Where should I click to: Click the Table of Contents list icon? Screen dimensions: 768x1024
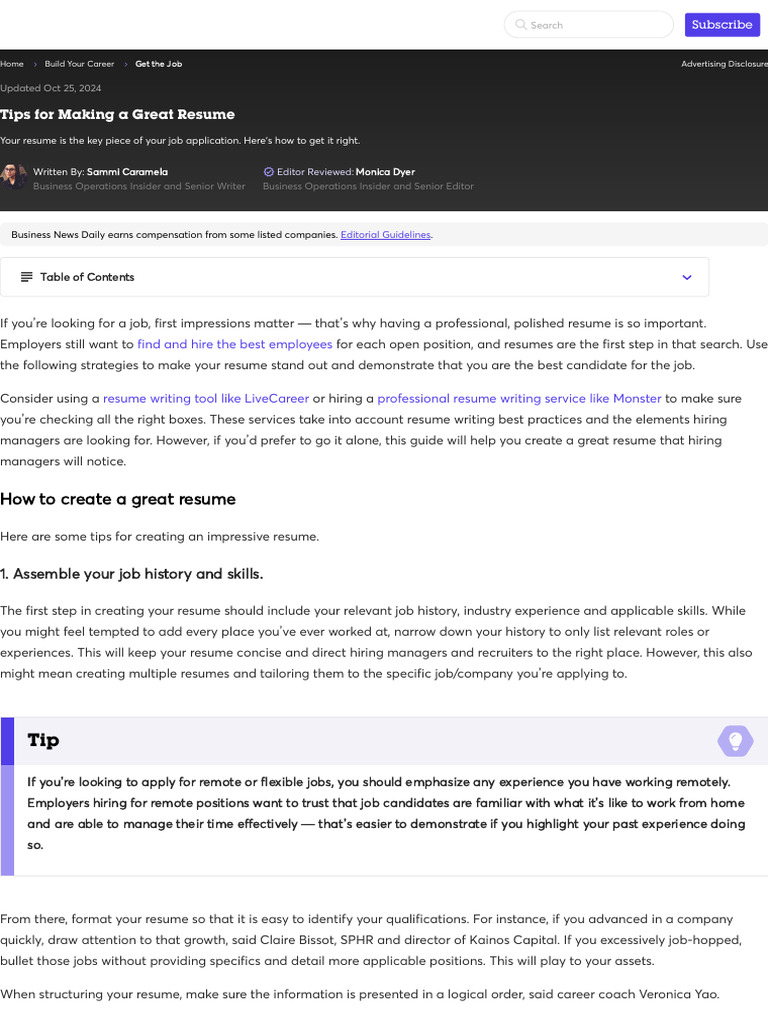[x=27, y=277]
